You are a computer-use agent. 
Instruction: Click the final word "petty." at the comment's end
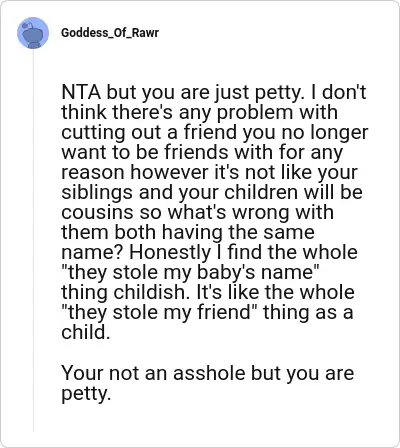(85, 393)
